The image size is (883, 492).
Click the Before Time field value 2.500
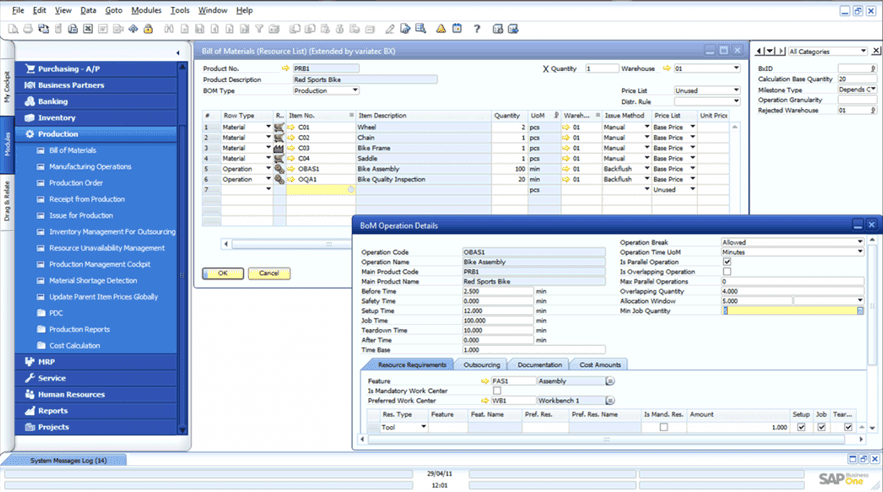pyautogui.click(x=497, y=292)
